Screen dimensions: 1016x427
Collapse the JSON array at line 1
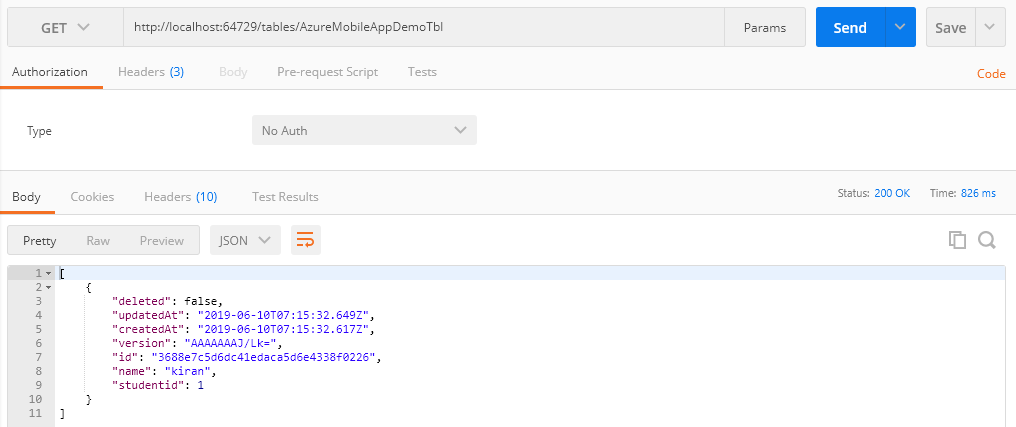48,273
